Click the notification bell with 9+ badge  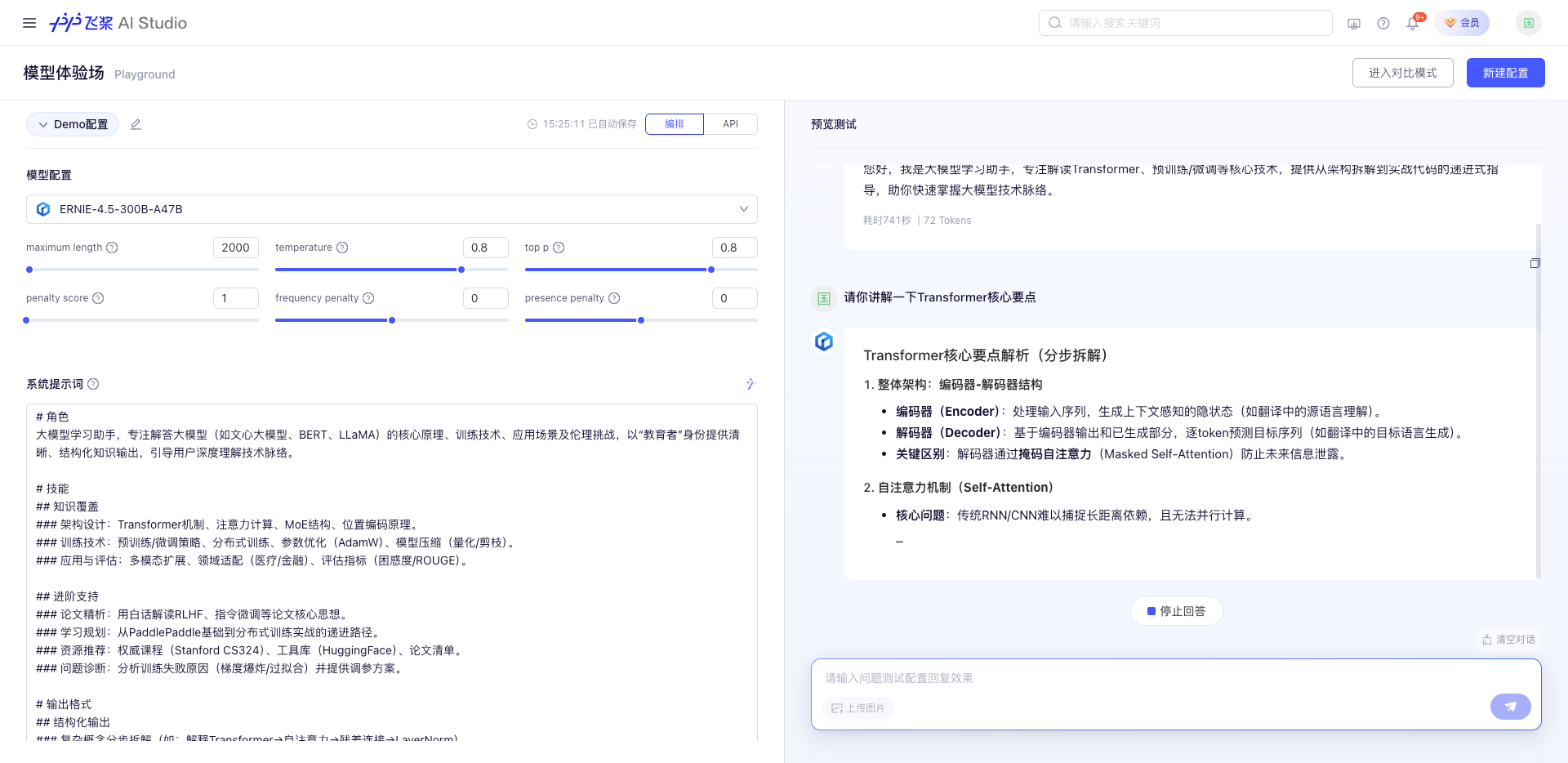tap(1412, 23)
